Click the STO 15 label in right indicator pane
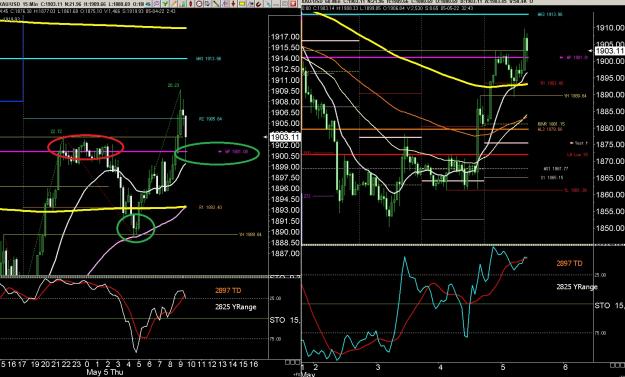 click(x=609, y=305)
